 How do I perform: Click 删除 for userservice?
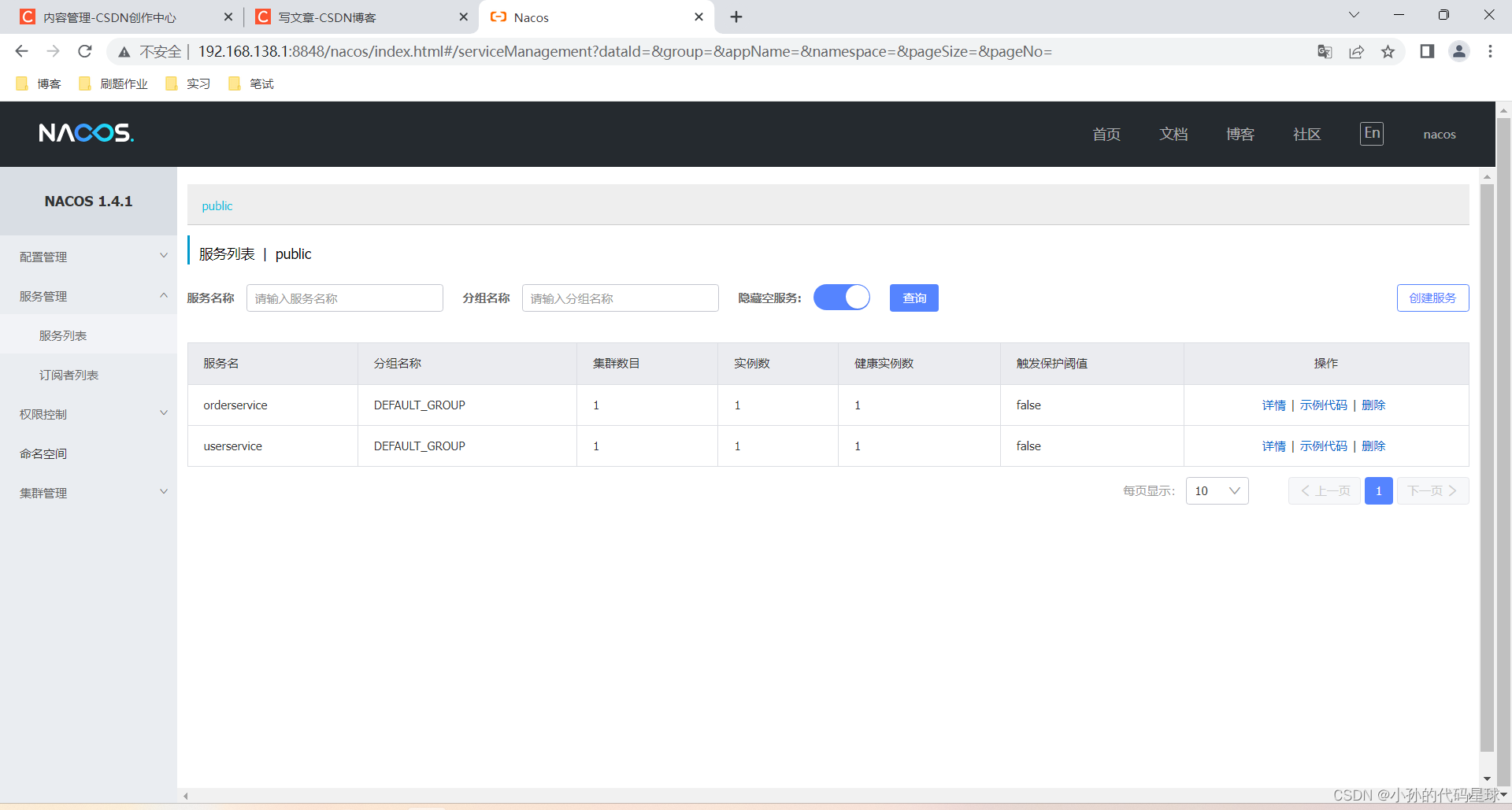click(1373, 446)
